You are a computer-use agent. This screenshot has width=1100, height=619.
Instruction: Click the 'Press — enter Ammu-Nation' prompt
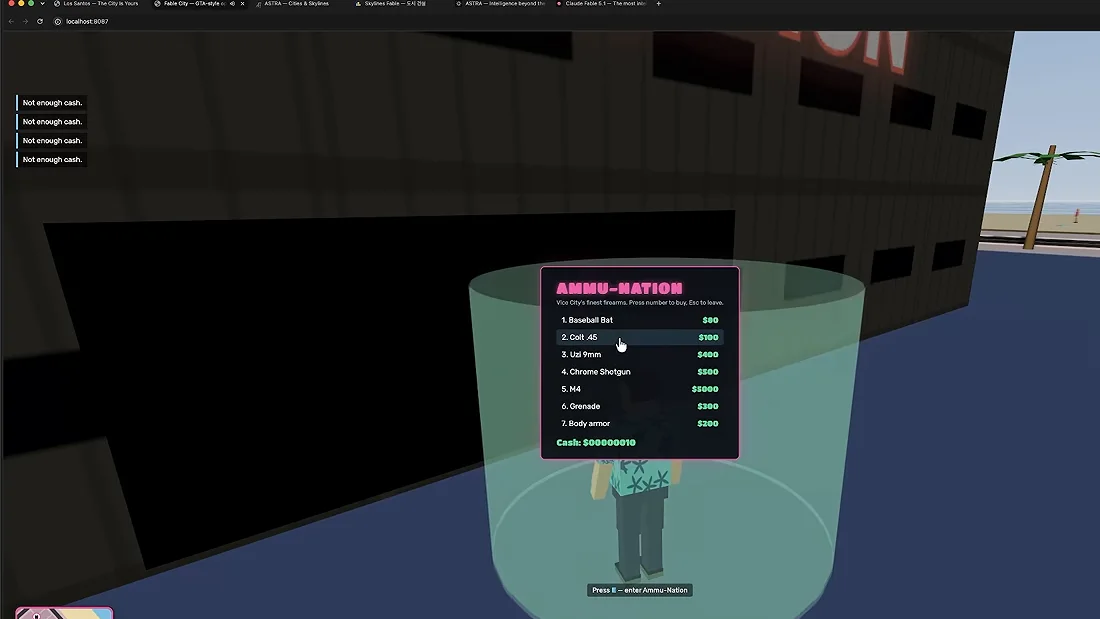(640, 590)
